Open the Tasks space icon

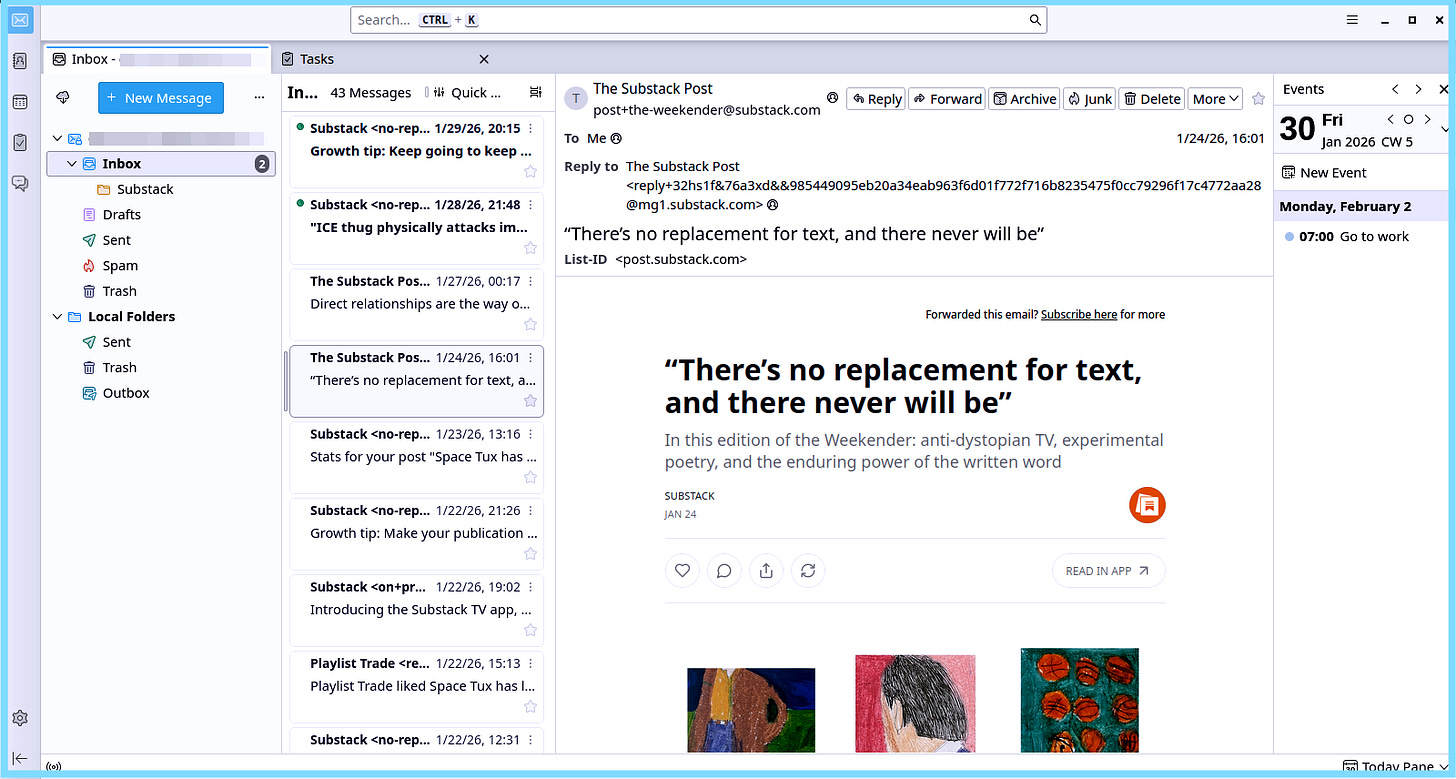click(20, 142)
